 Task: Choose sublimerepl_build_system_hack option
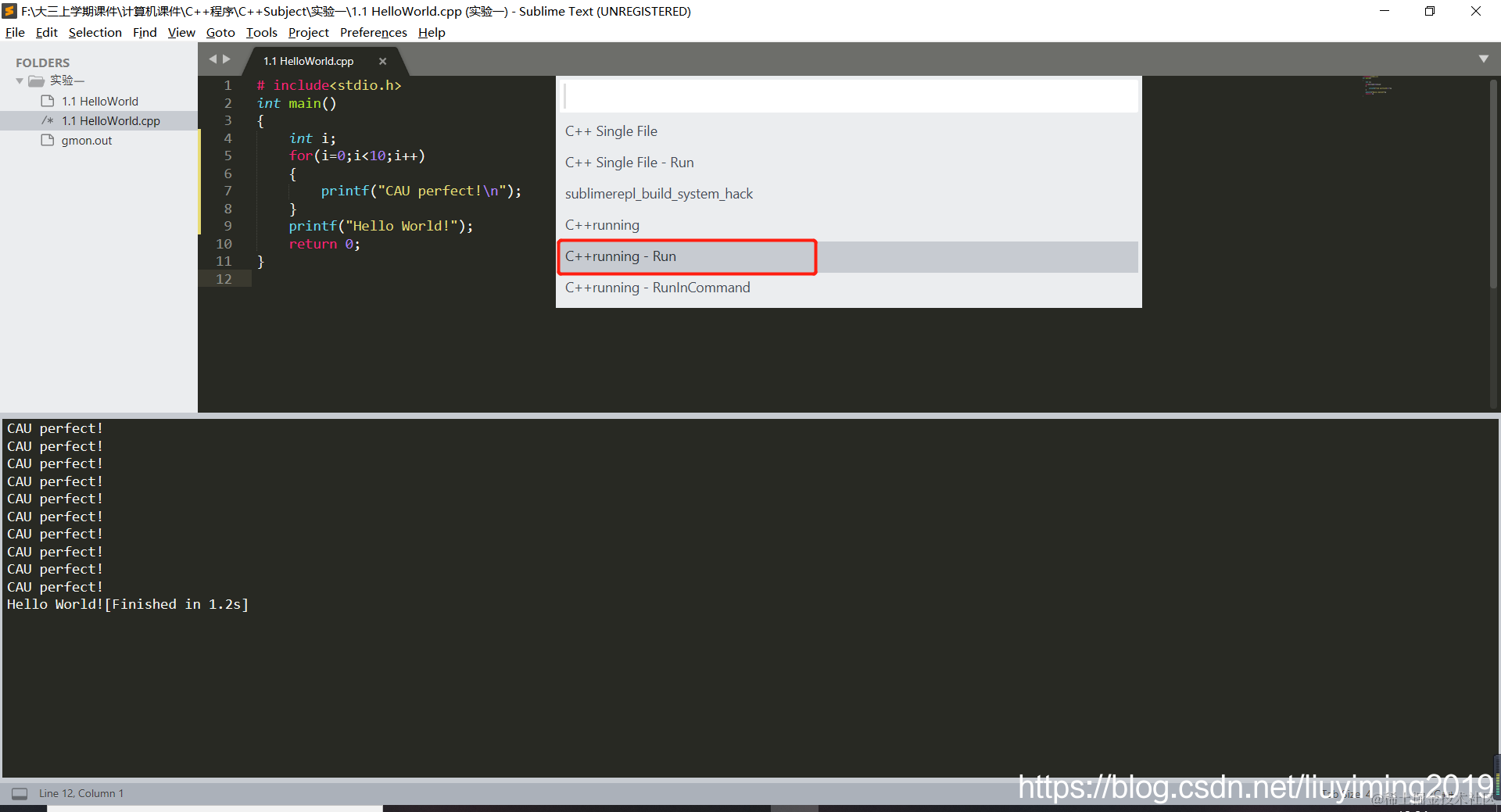(848, 194)
